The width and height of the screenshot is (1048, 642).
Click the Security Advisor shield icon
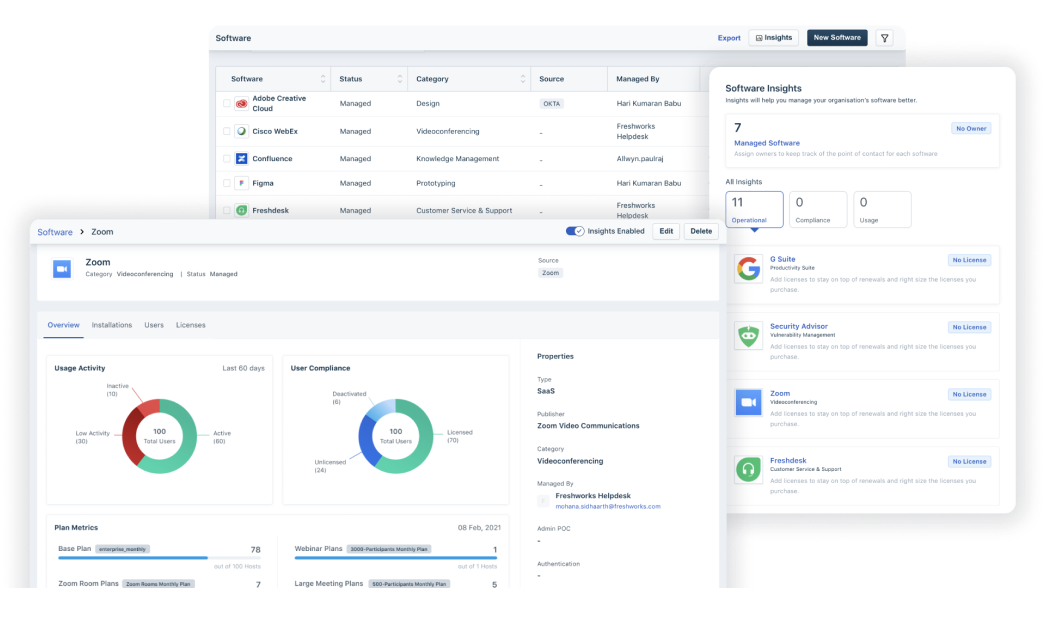[x=748, y=335]
